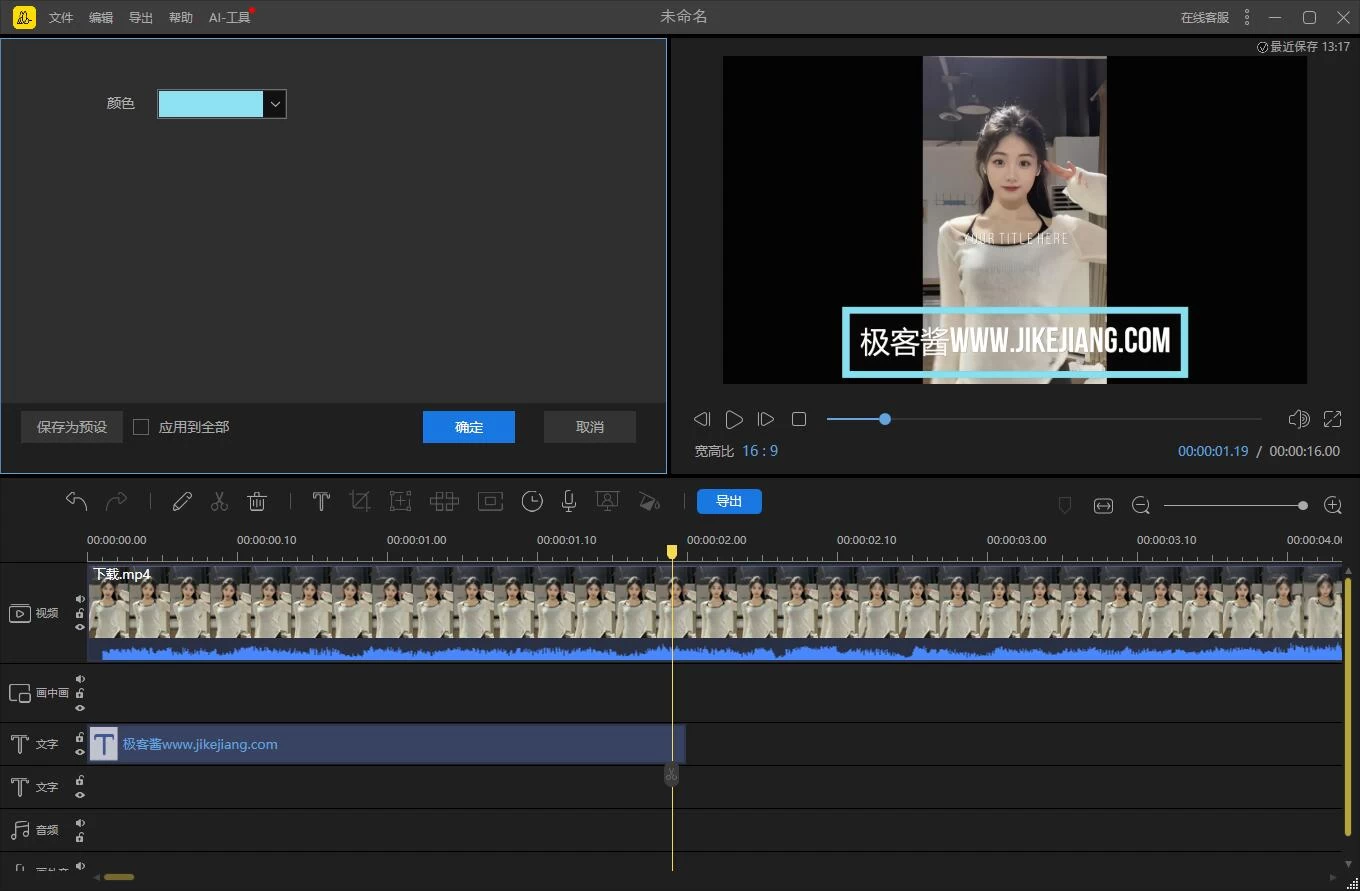Click the light blue 颜色 swatch

click(211, 104)
